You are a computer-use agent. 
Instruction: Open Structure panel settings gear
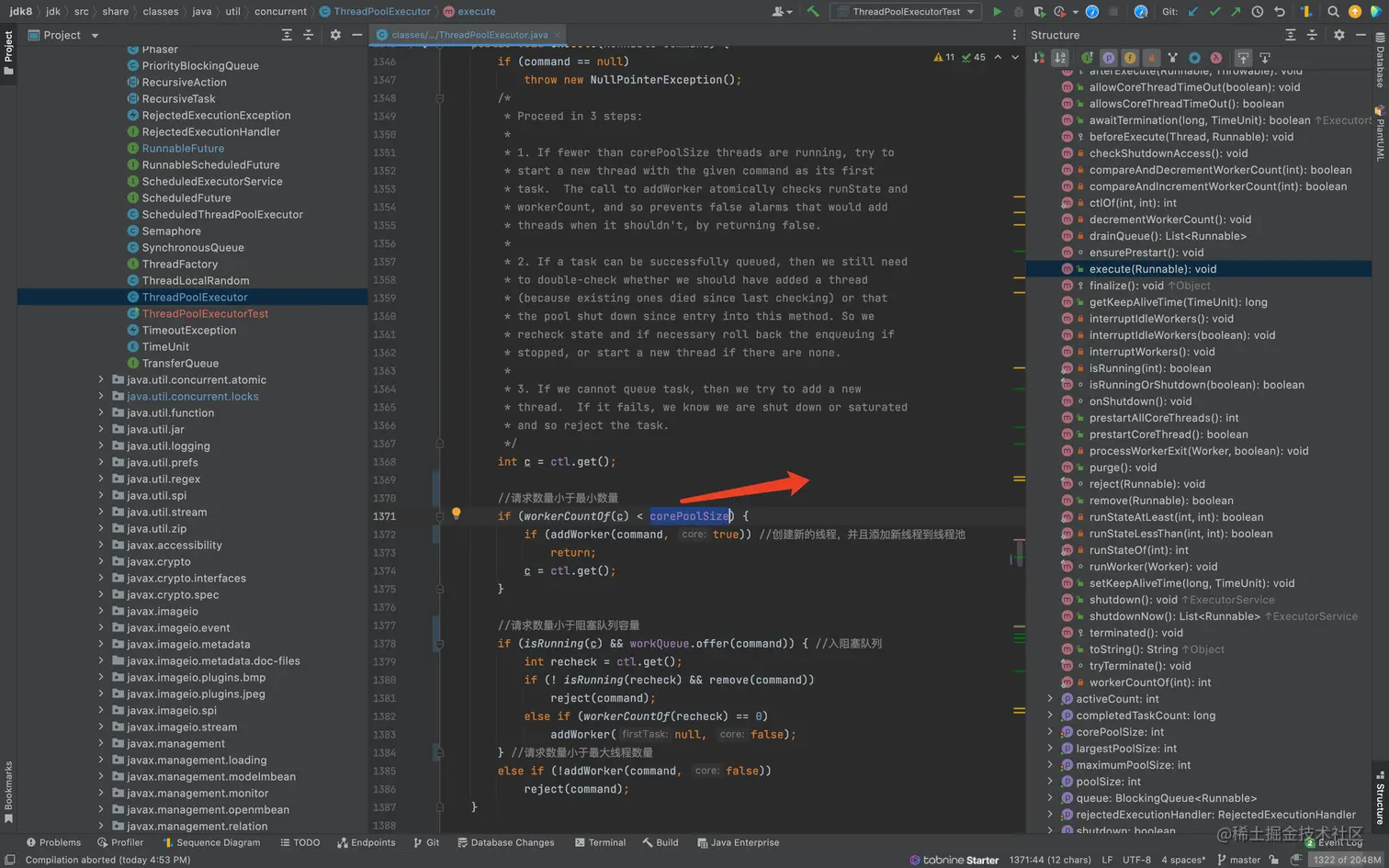(1338, 35)
